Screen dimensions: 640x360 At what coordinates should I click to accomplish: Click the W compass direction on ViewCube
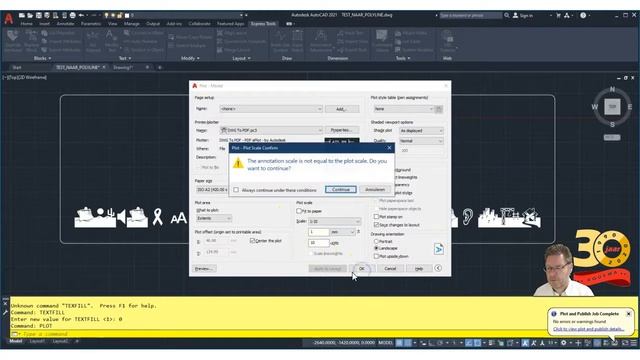[x=595, y=107]
